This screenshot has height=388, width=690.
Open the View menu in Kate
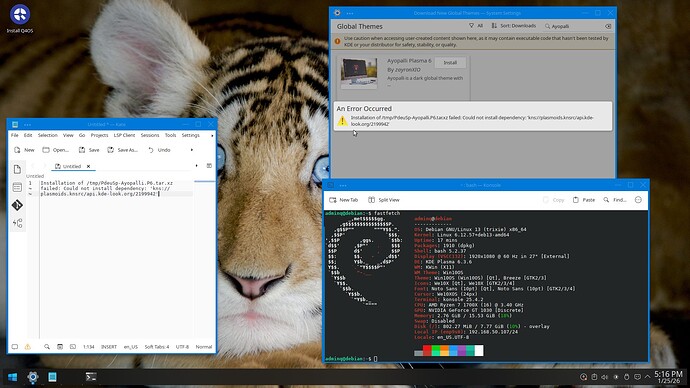click(68, 135)
